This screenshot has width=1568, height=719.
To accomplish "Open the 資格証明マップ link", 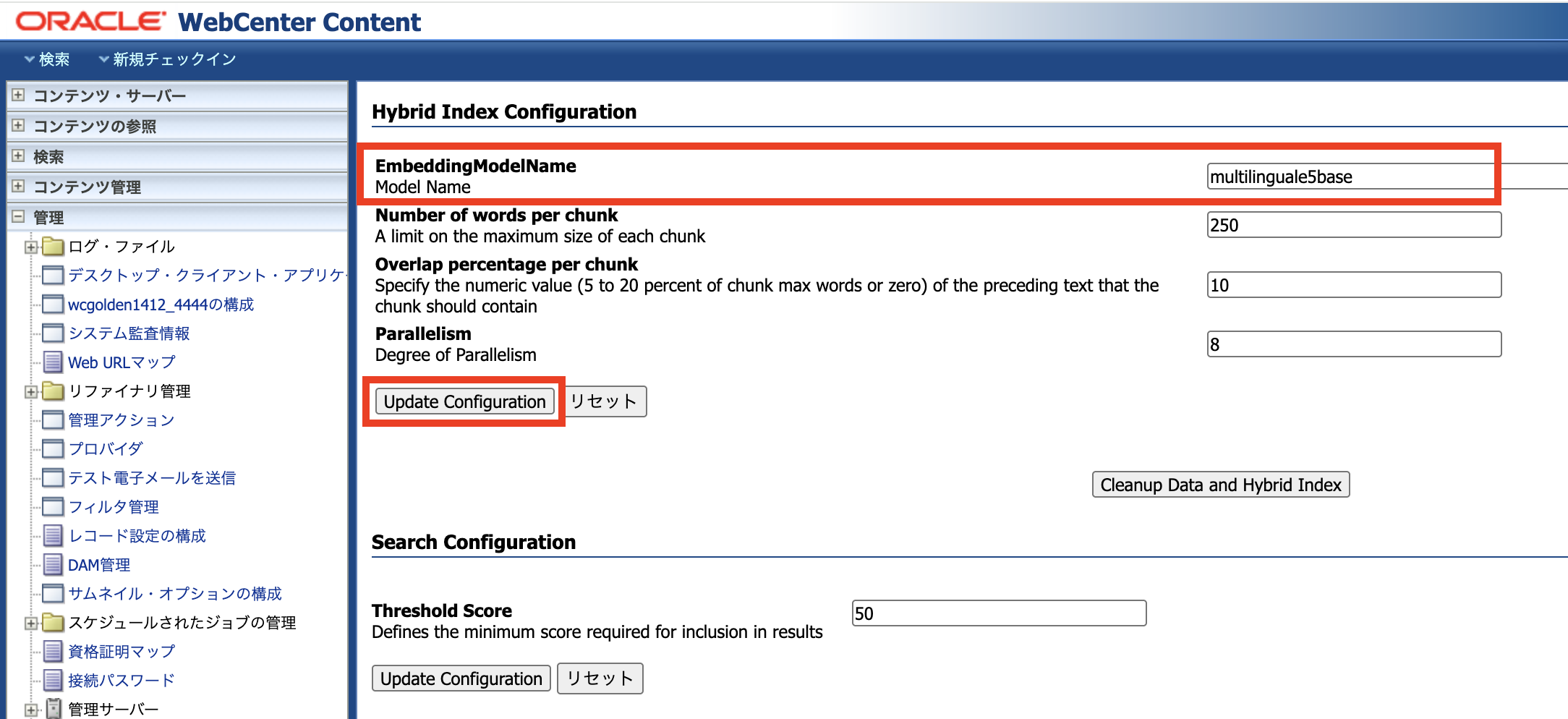I will (122, 652).
